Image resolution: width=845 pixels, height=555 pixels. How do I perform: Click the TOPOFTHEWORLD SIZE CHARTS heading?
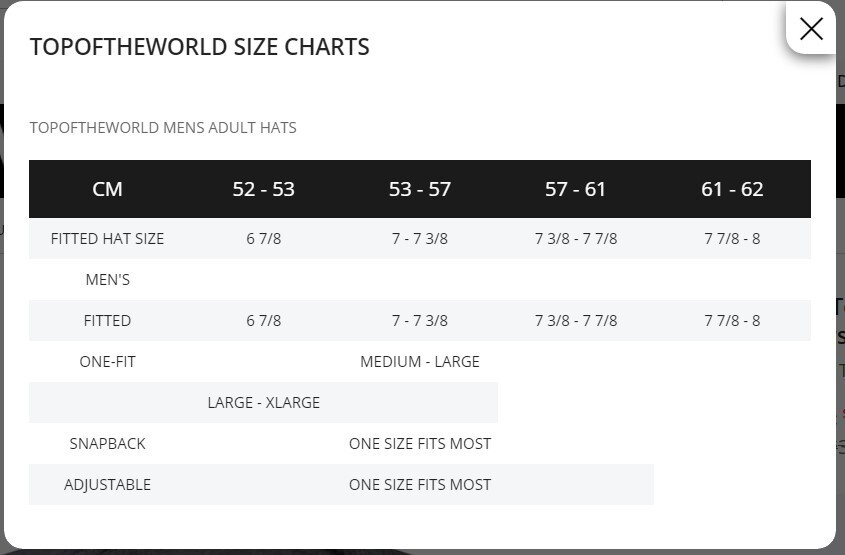[199, 47]
